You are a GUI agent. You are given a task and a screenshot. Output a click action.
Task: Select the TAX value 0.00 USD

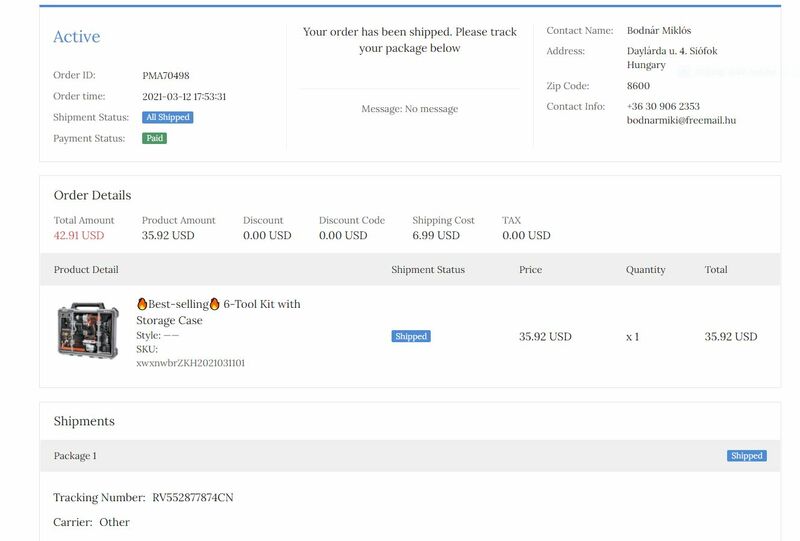(x=526, y=235)
